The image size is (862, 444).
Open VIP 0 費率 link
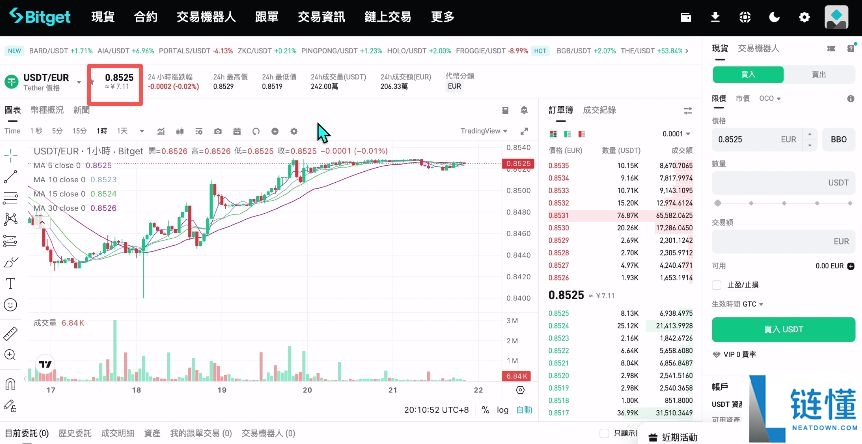pos(734,354)
